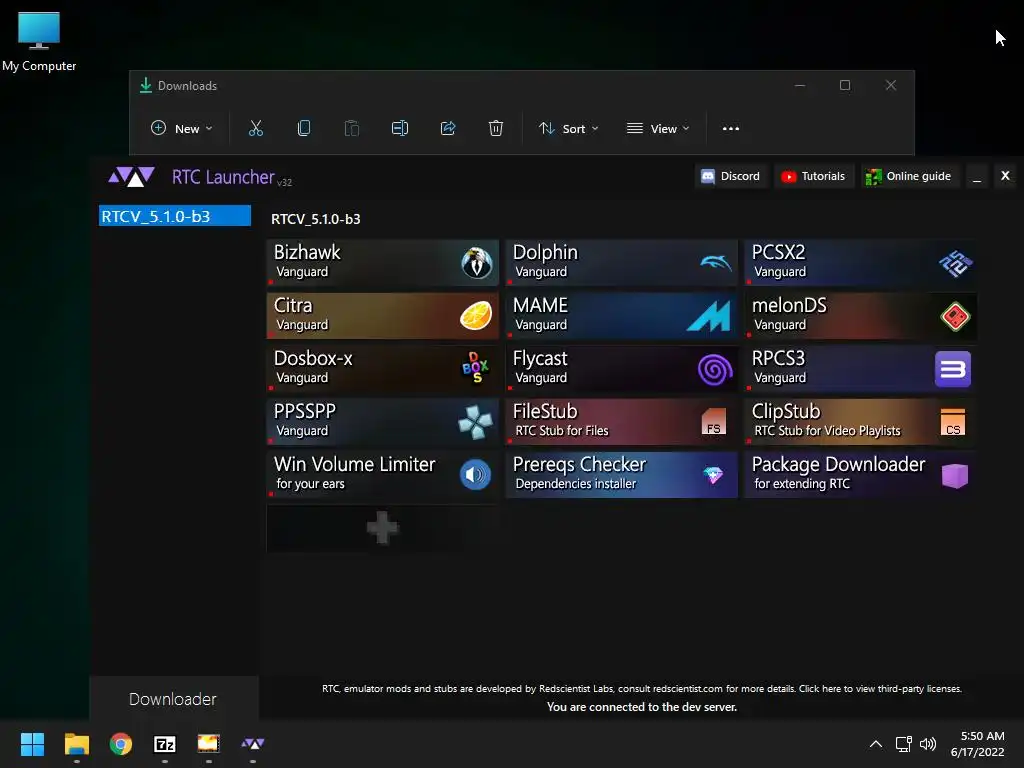The width and height of the screenshot is (1024, 768).
Task: Click Share icon in Downloads toolbar
Action: click(448, 129)
